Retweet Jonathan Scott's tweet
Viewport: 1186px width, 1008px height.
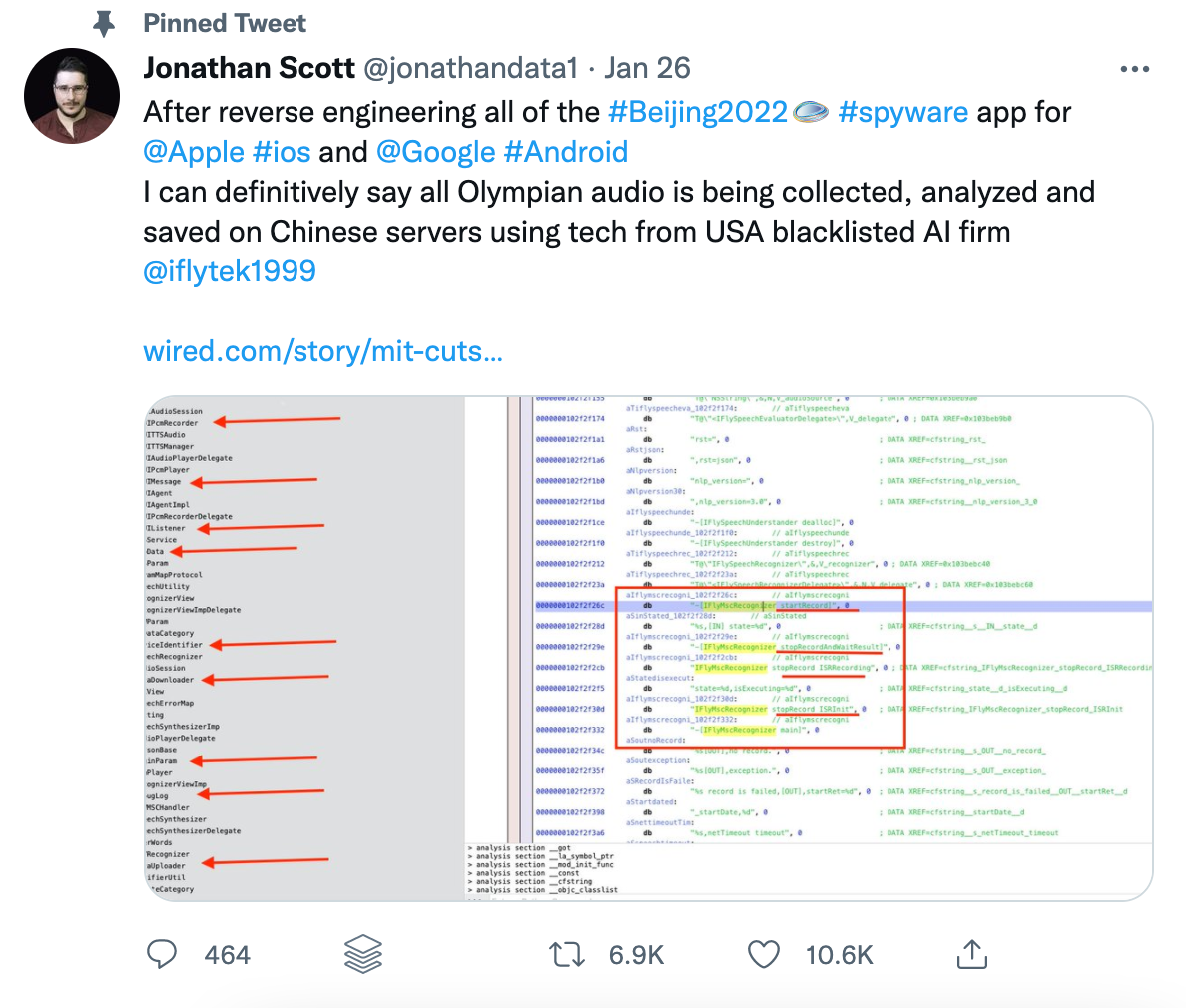coord(567,954)
